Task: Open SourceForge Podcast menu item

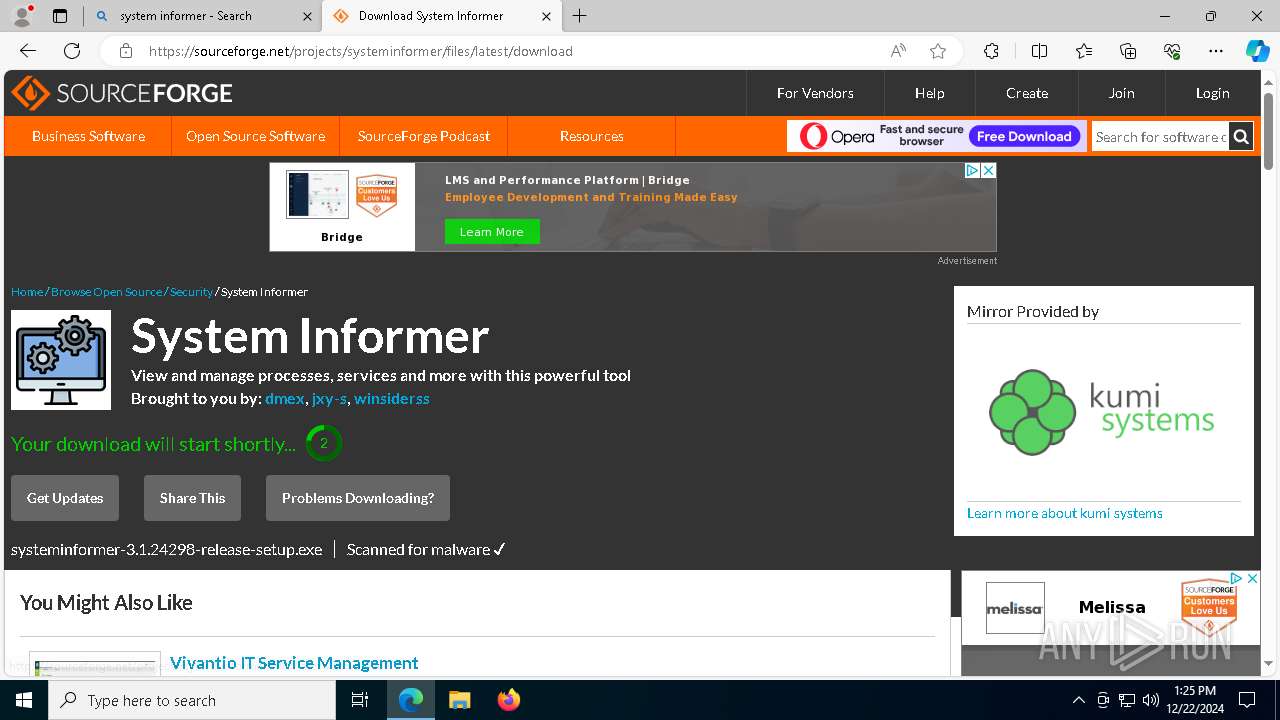Action: click(424, 136)
